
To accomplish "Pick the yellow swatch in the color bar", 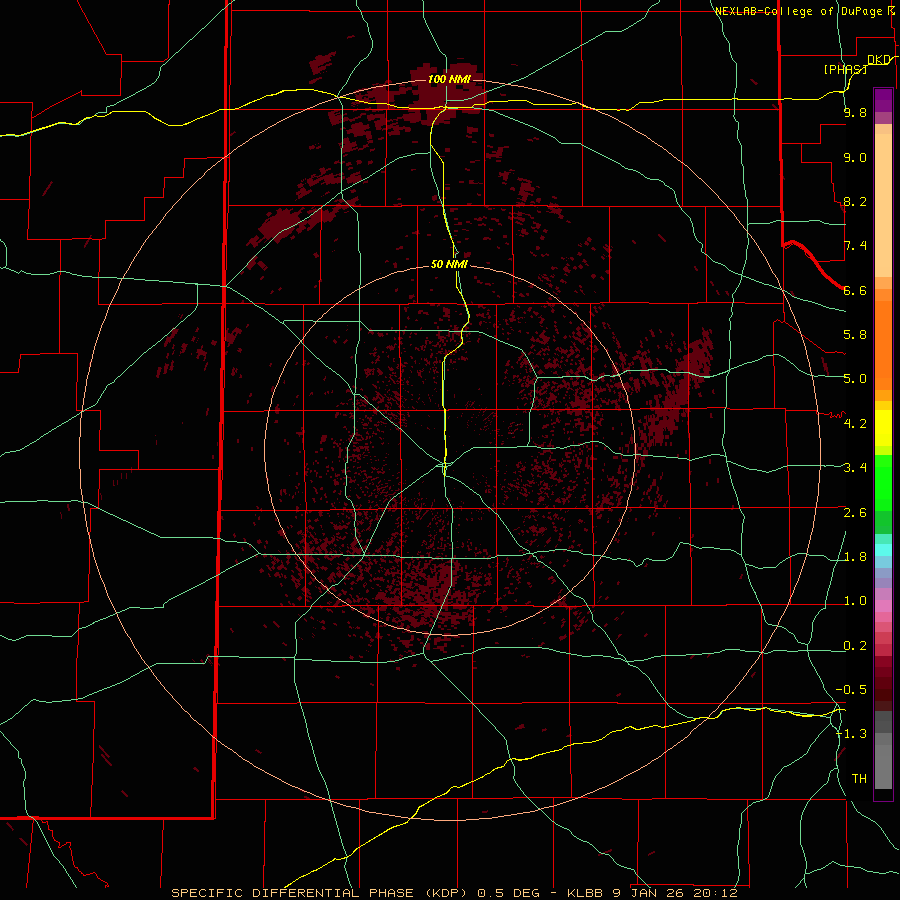I will click(x=883, y=428).
